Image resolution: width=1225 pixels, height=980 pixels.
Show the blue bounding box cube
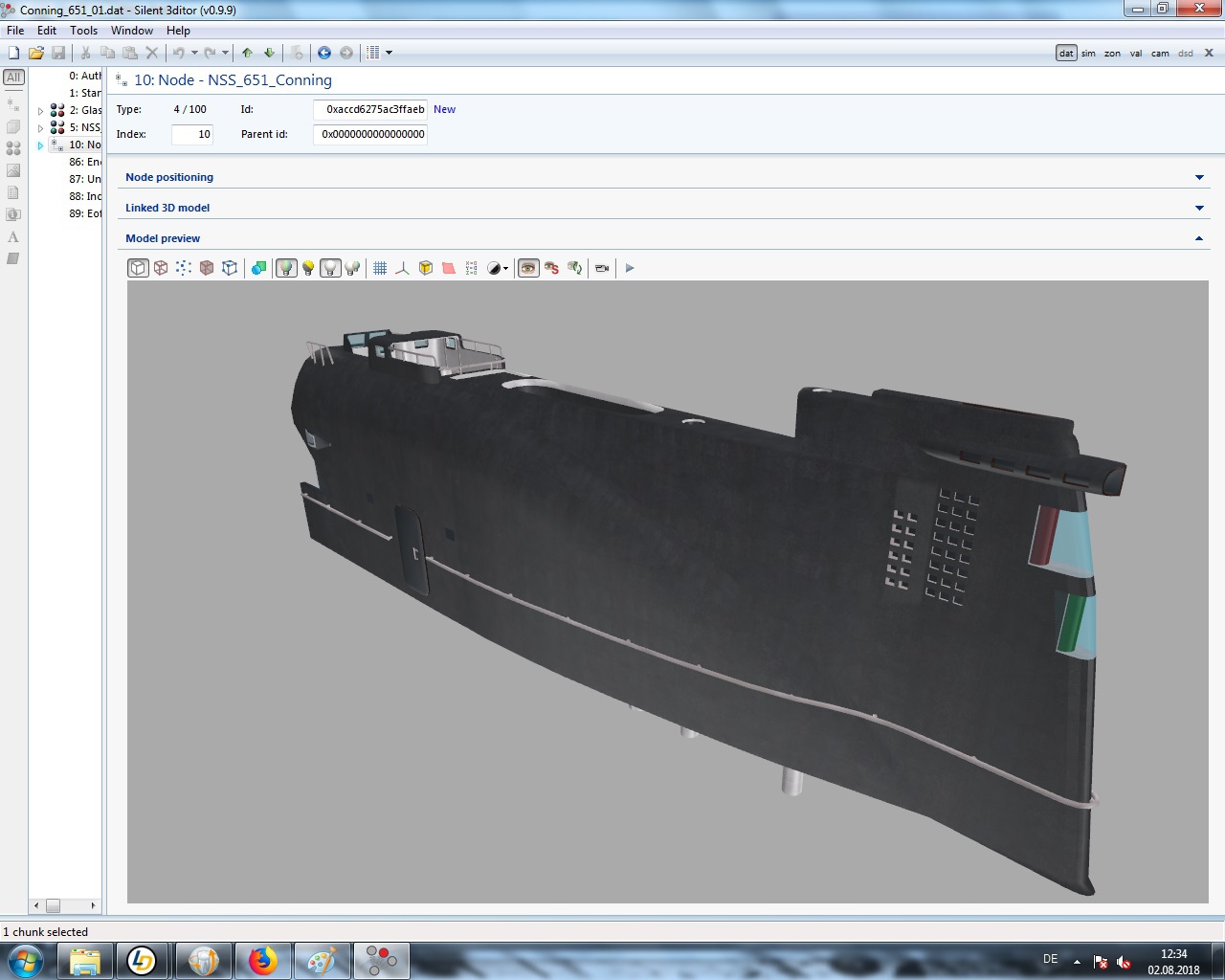click(230, 268)
